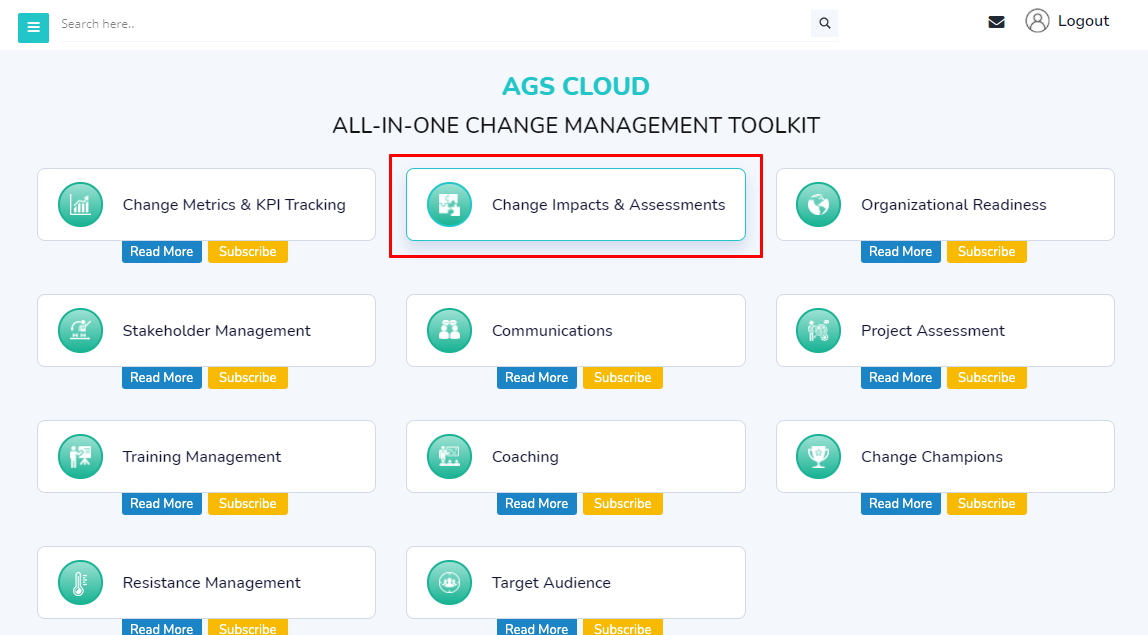Viewport: 1148px width, 635px height.
Task: Read More under Coaching
Action: point(537,503)
